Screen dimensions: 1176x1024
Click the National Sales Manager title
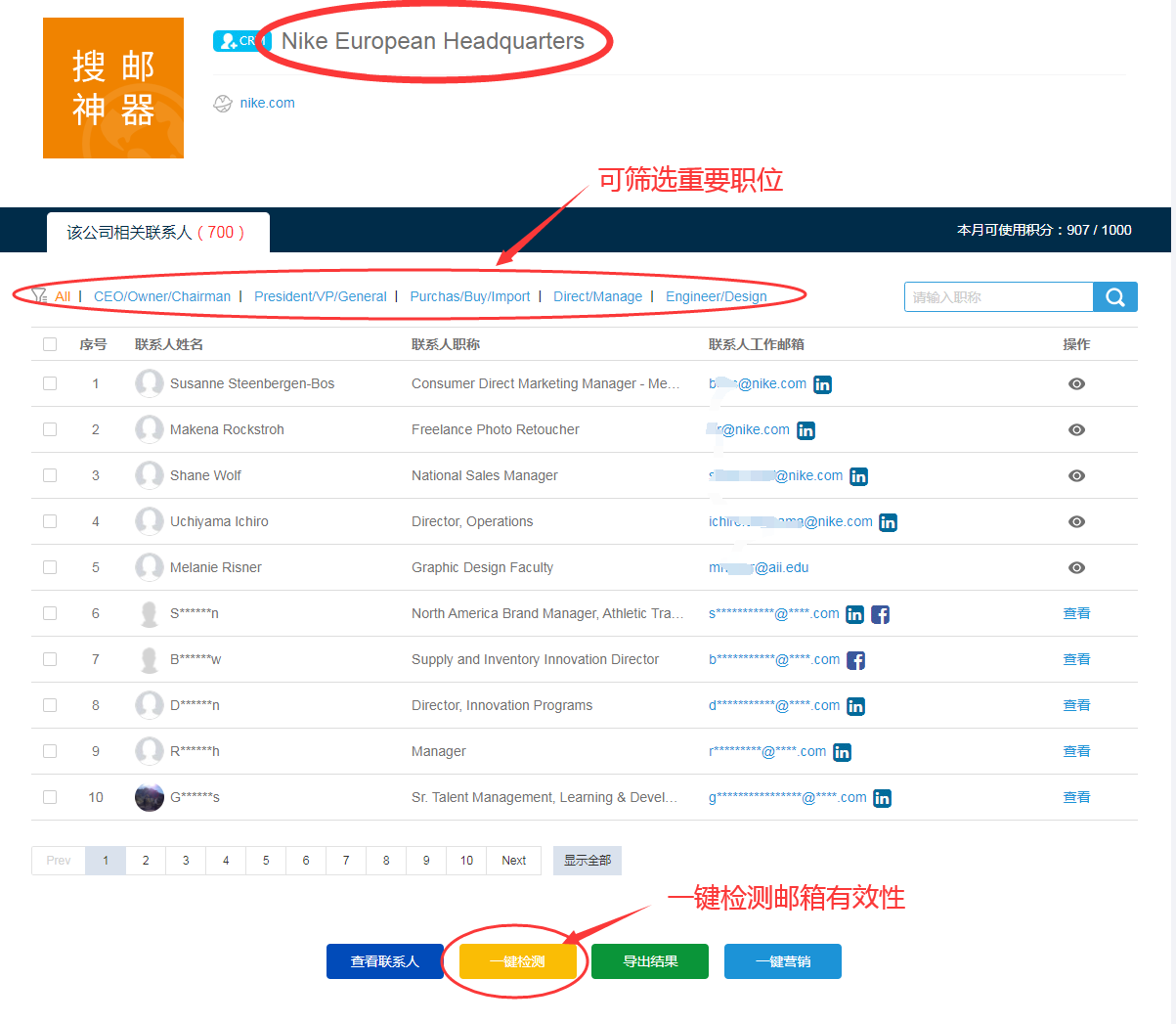(x=485, y=475)
